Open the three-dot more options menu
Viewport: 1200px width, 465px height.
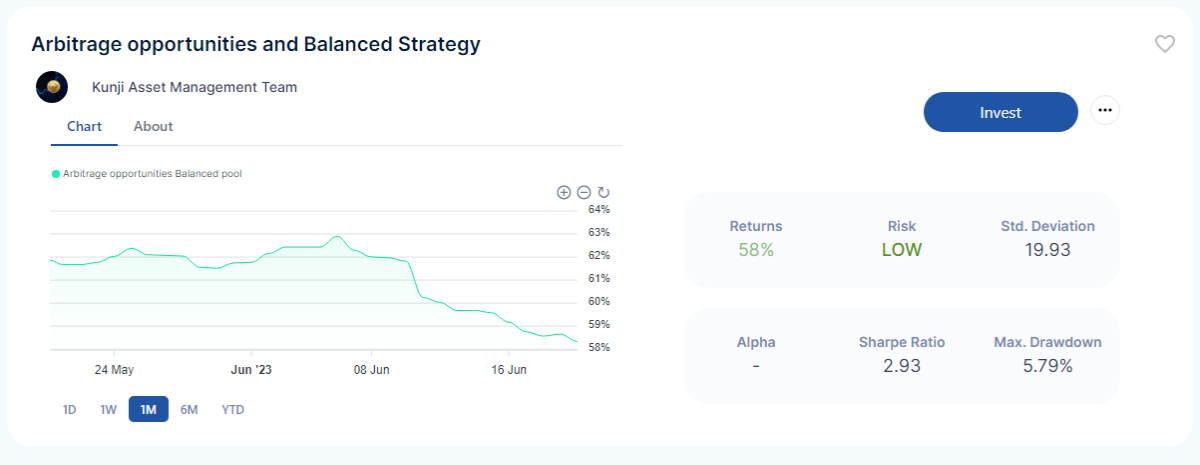[x=1105, y=111]
